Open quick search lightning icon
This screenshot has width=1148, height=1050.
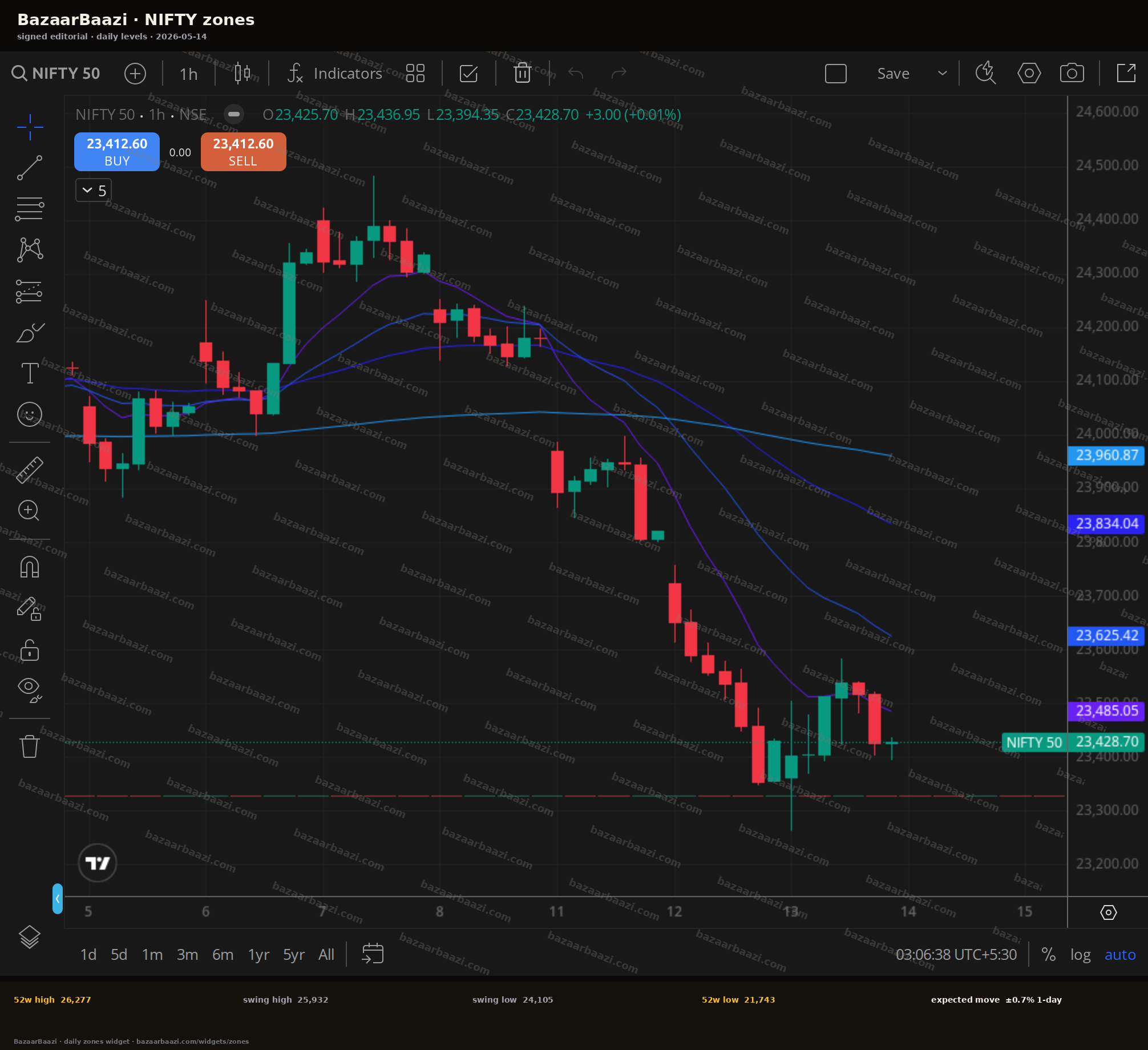coord(985,74)
